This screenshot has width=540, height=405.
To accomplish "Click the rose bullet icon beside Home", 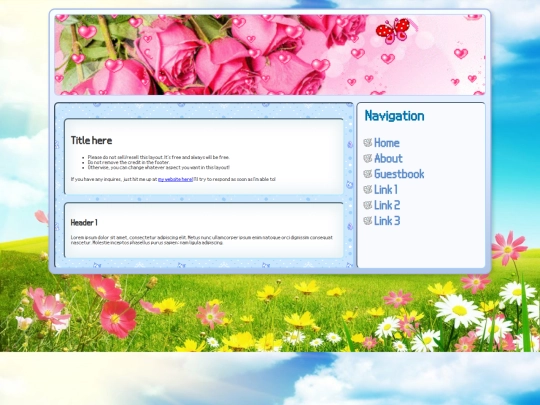I will (x=368, y=143).
